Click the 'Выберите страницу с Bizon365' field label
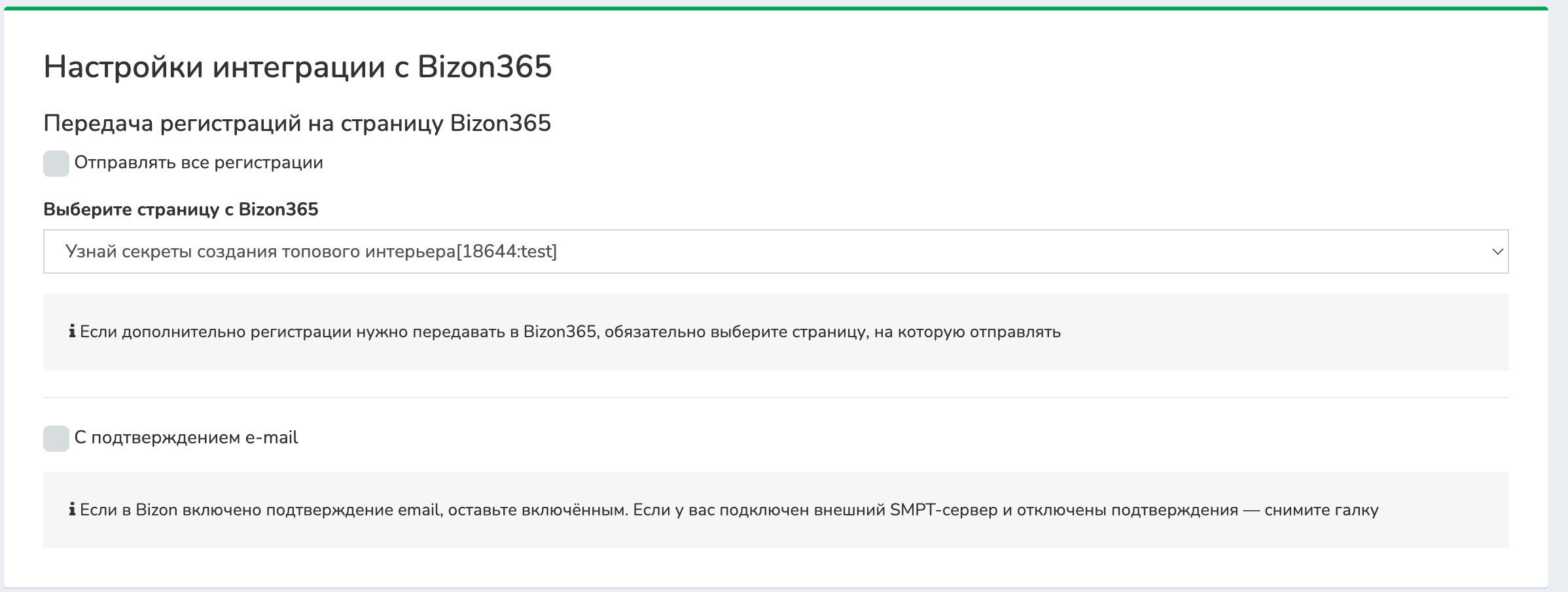Viewport: 1568px width, 592px height. 181,210
